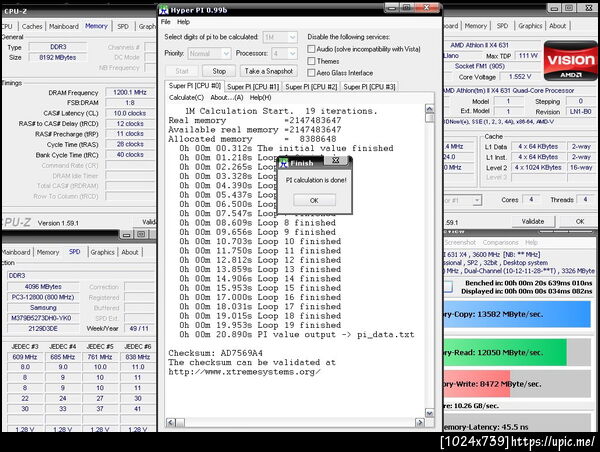Click Validate in the right CPU-Z window
600x452 pixels.
tap(533, 221)
